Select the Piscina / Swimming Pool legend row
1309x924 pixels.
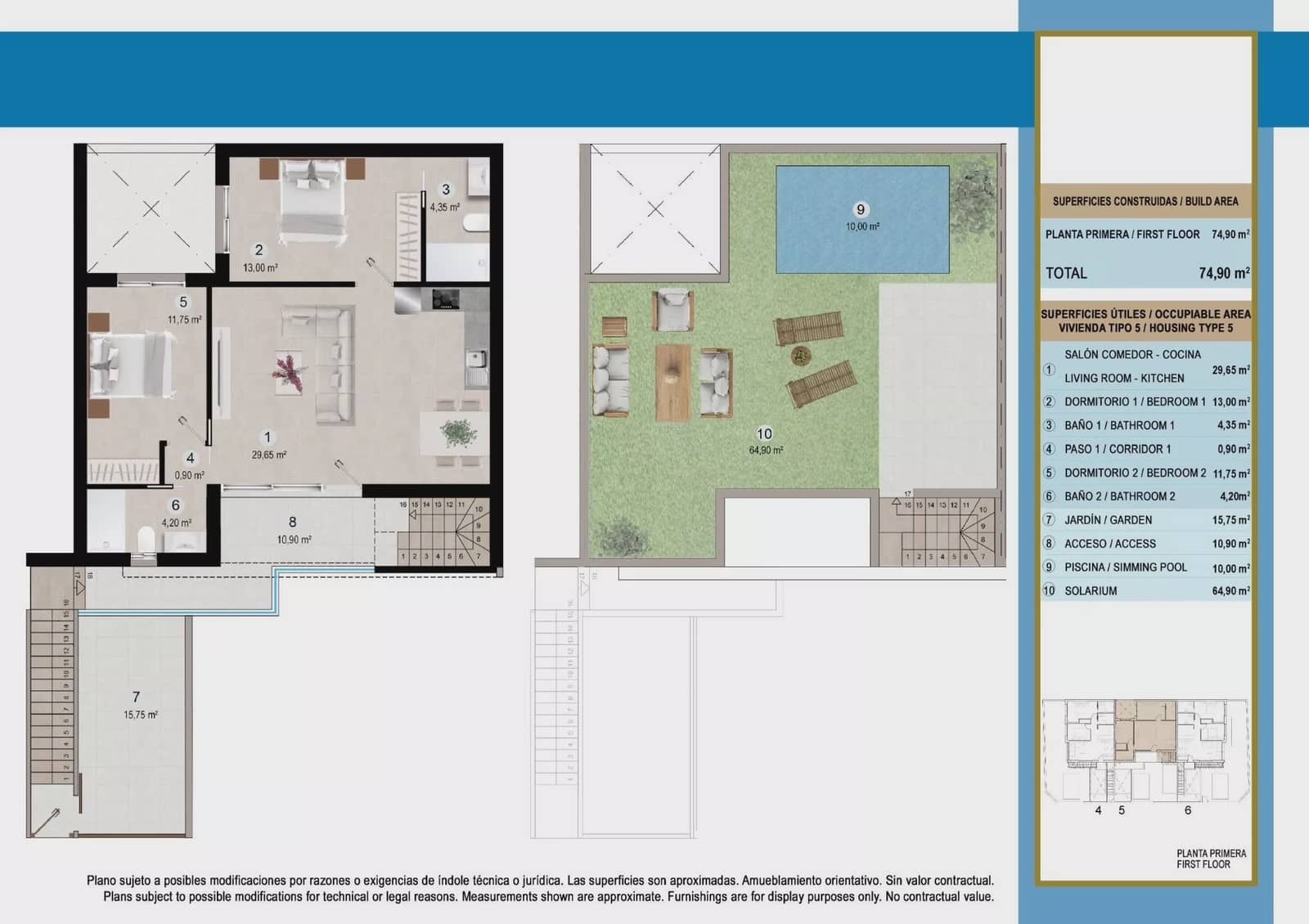pos(1145,567)
